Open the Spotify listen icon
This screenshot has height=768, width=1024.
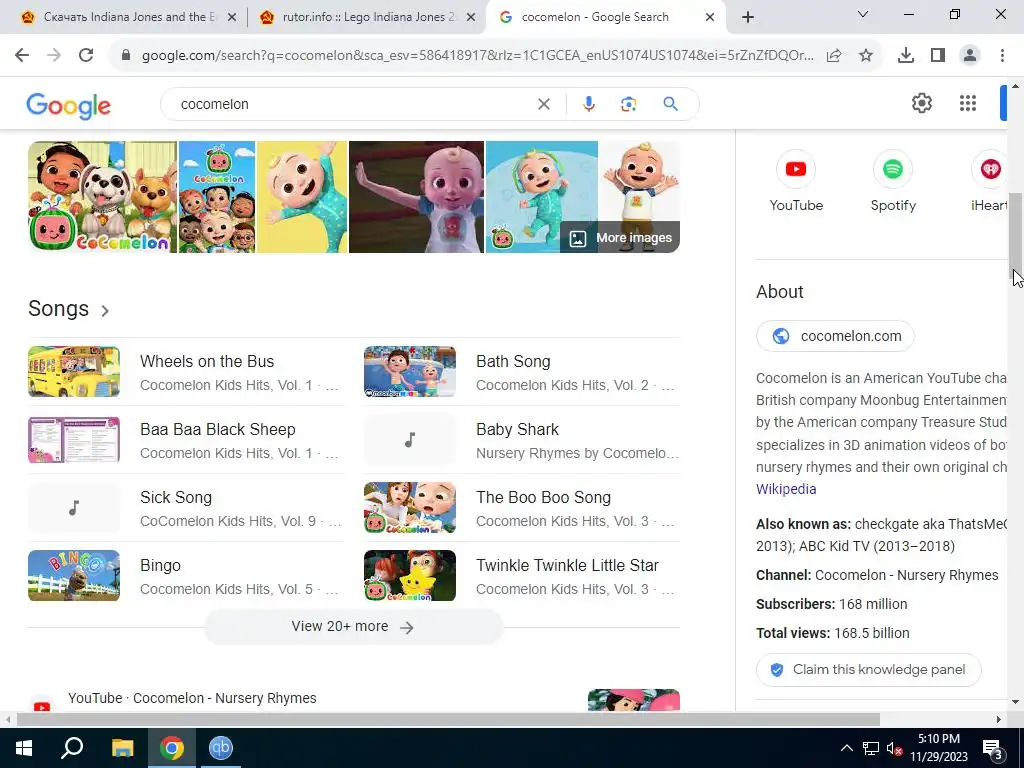tap(893, 169)
